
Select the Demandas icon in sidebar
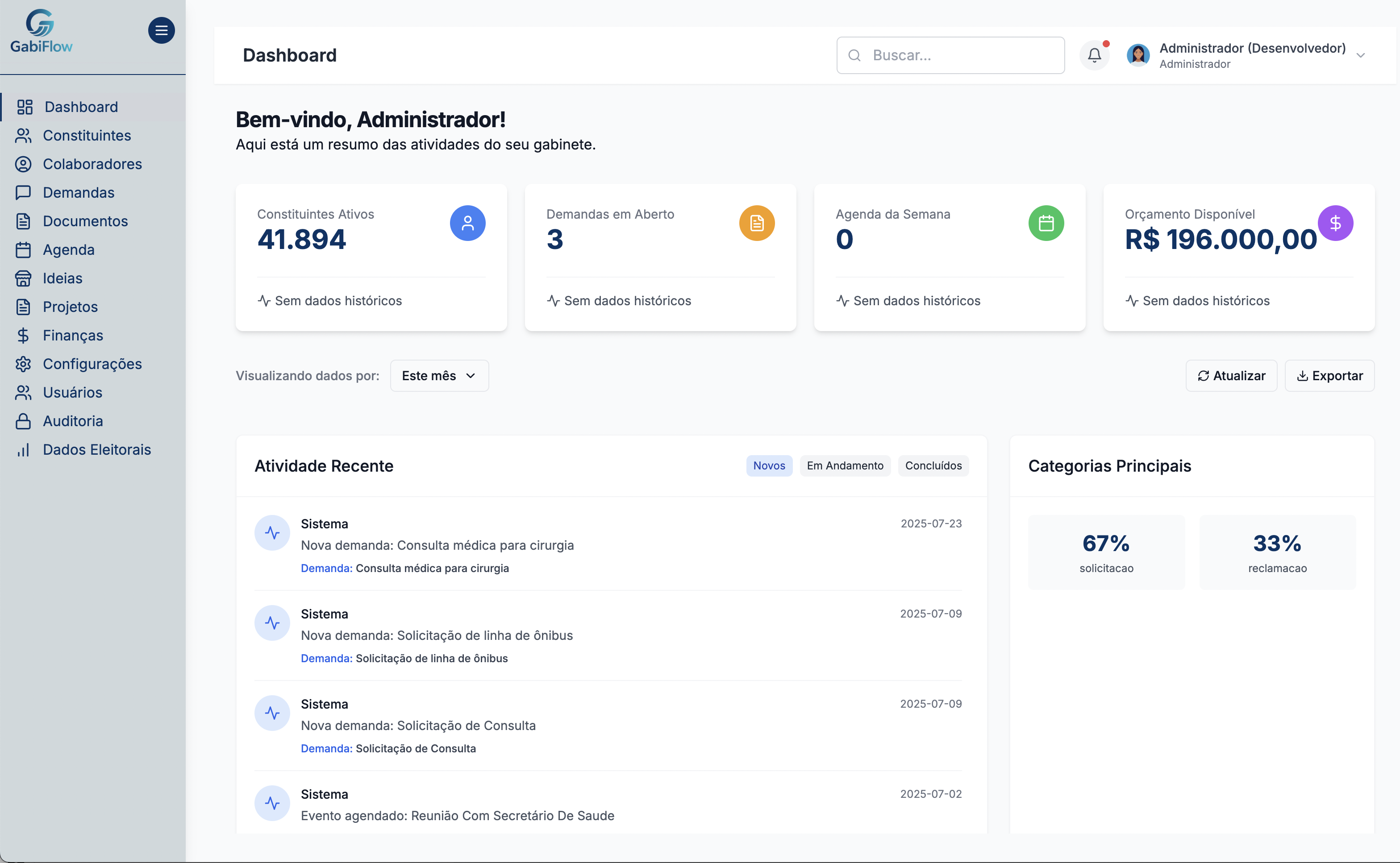23,192
